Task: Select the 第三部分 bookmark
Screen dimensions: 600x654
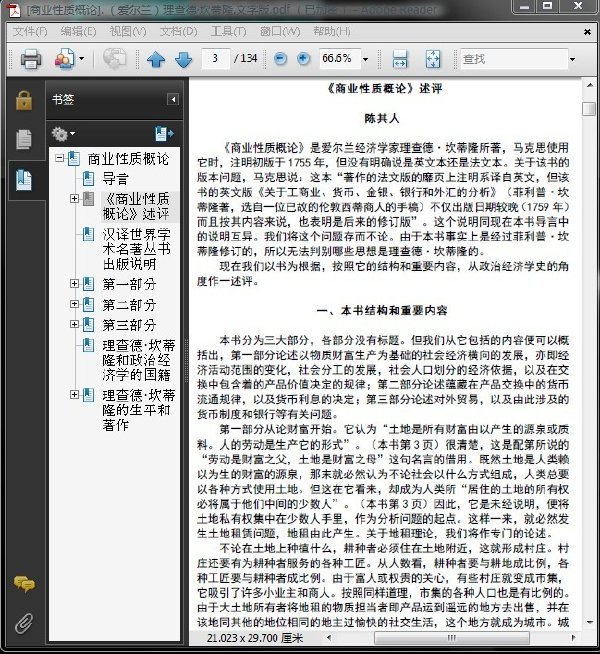Action: click(x=129, y=325)
